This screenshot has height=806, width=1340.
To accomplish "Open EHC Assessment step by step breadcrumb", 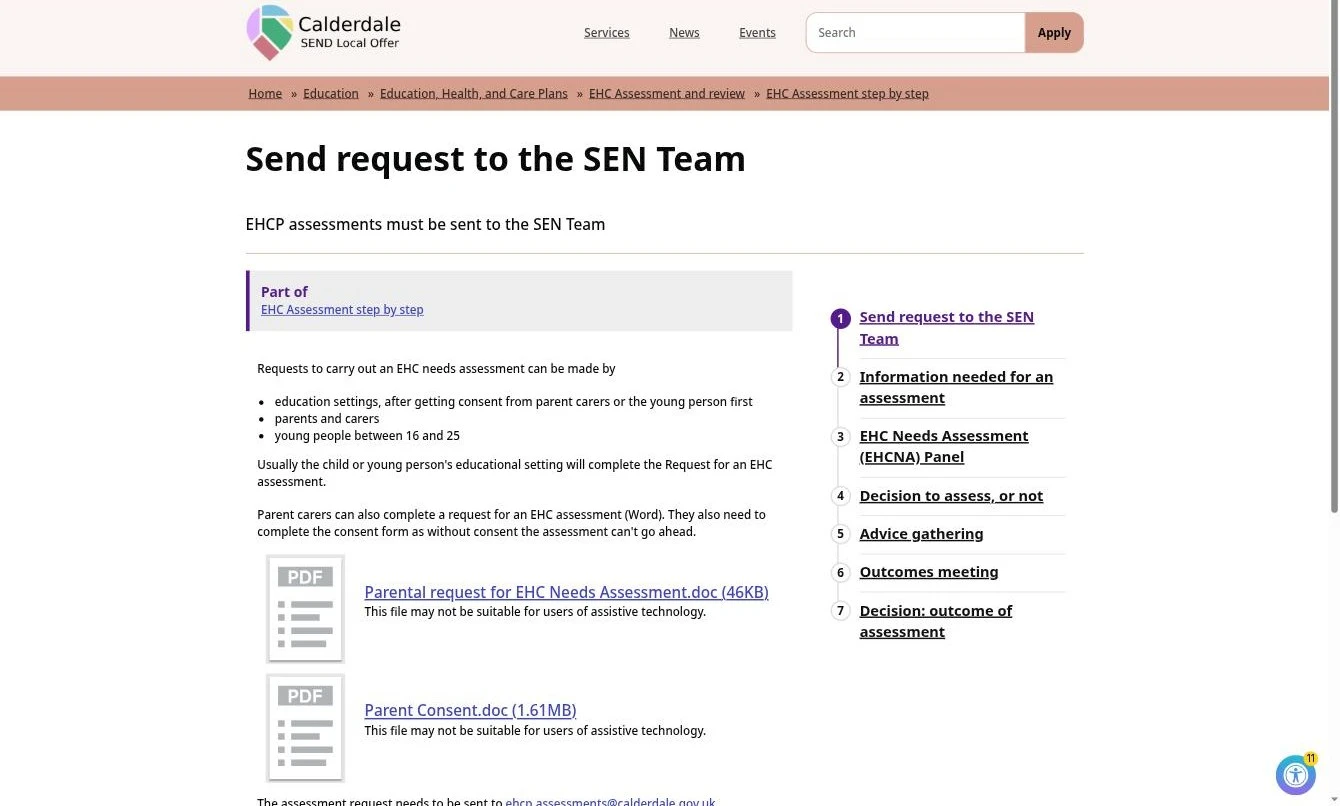I will pos(847,93).
